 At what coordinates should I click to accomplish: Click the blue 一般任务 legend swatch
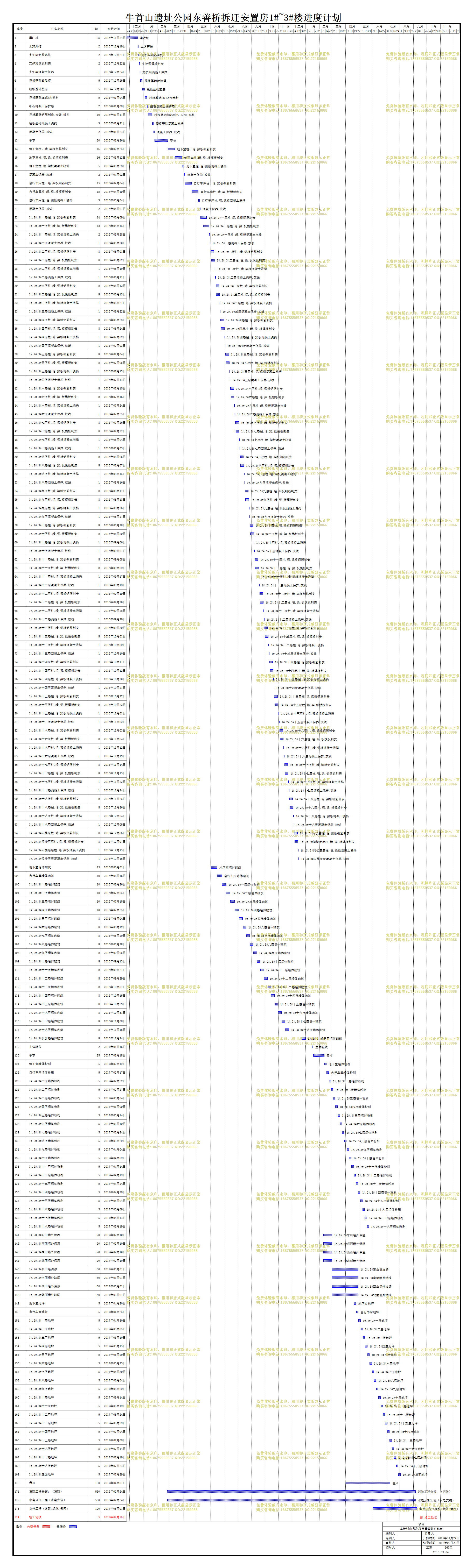click(73, 1526)
